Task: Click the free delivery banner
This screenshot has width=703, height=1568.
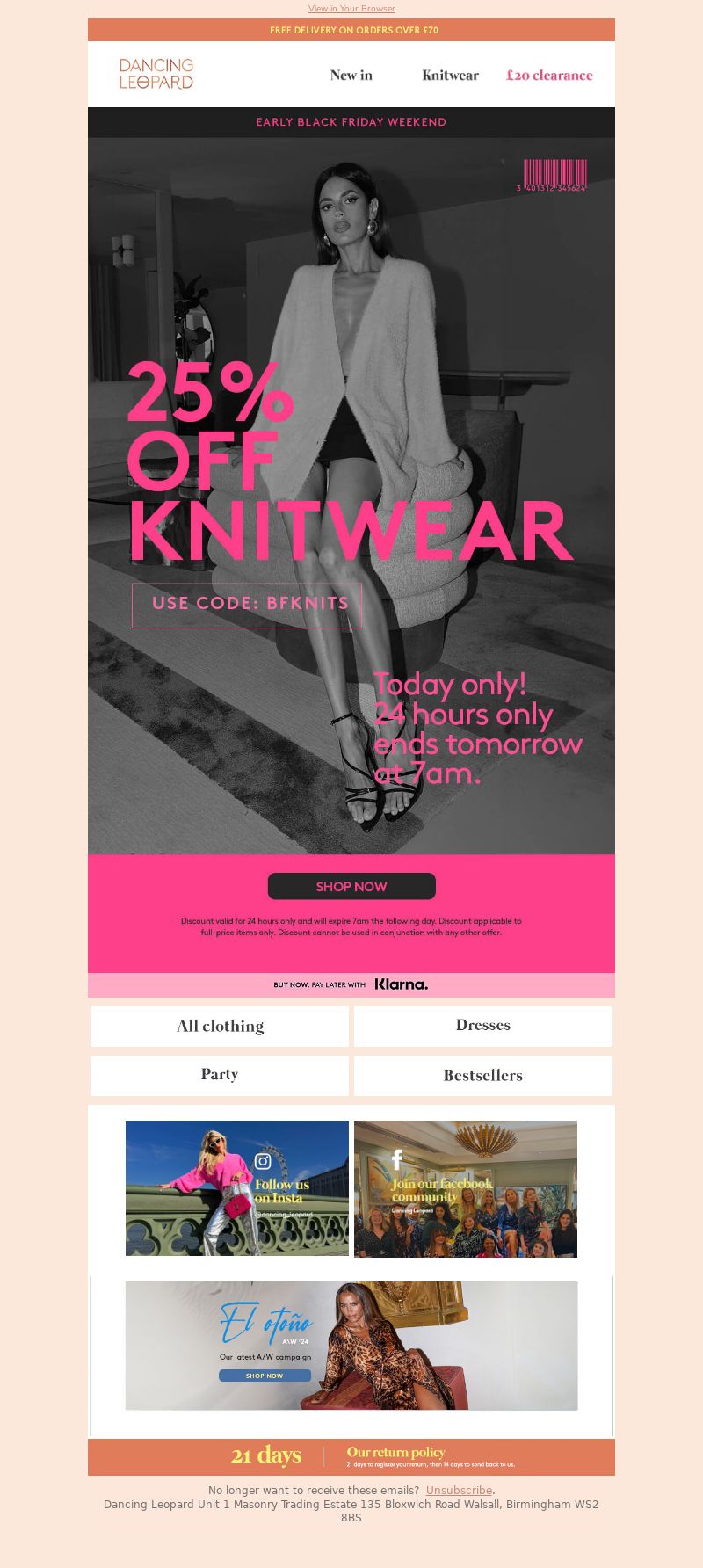Action: pyautogui.click(x=351, y=30)
